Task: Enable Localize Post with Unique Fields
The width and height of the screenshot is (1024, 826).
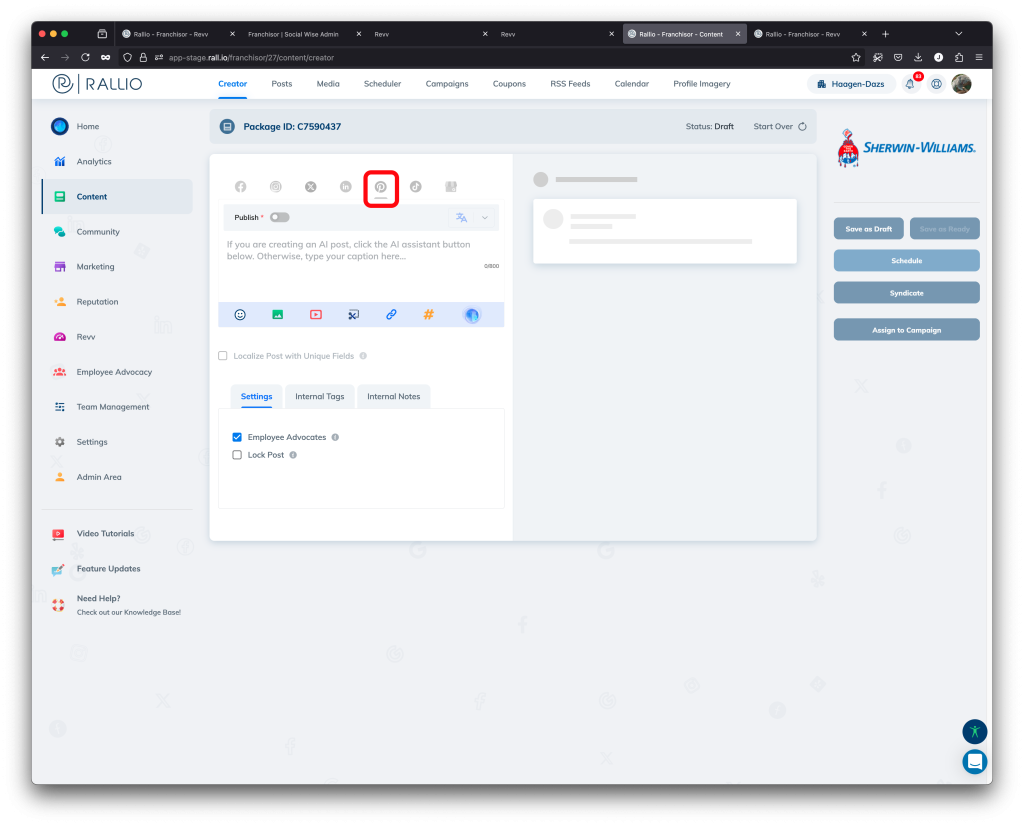Action: click(x=222, y=355)
